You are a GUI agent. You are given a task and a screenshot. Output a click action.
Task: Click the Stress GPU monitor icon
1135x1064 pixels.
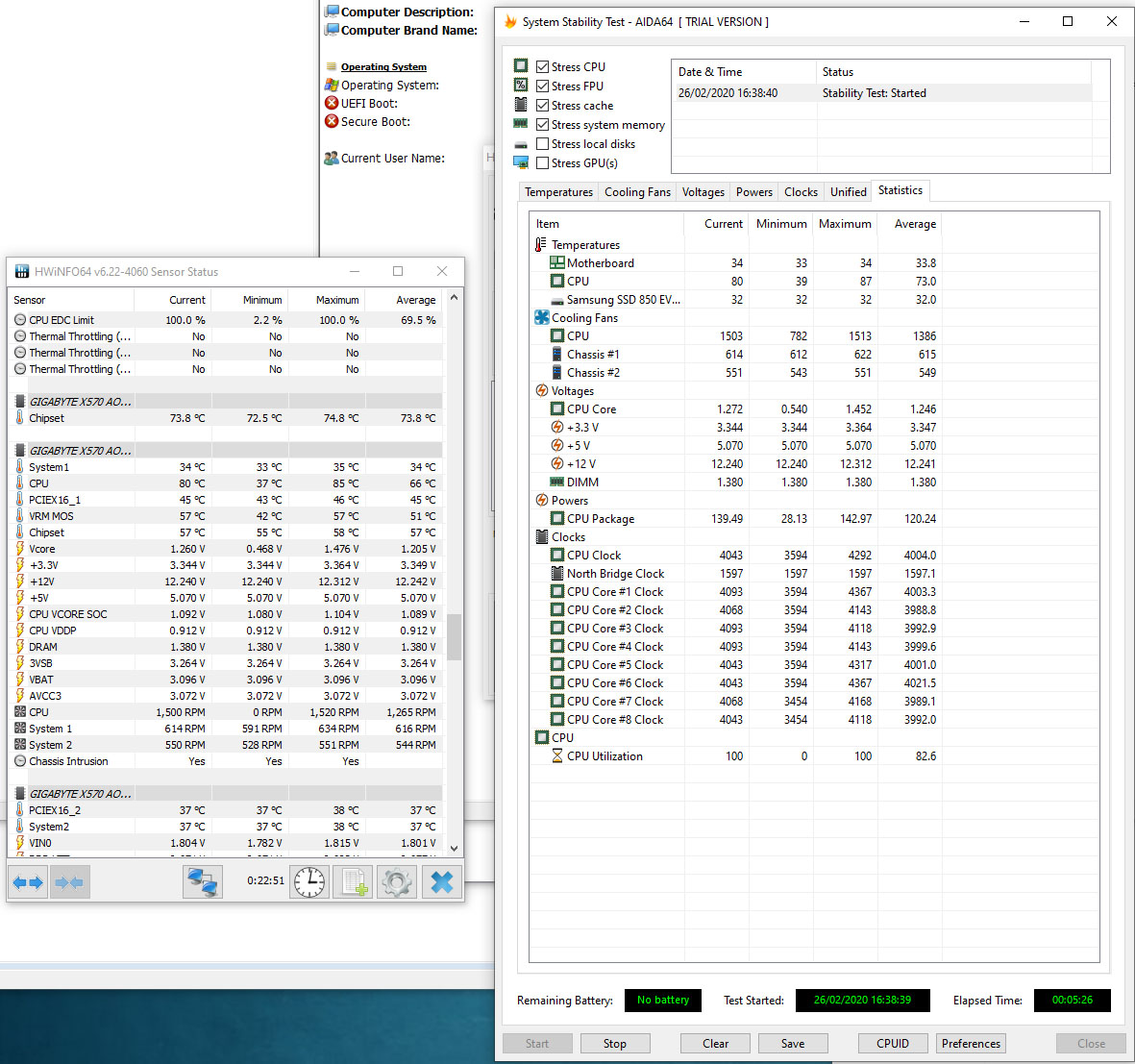521,162
